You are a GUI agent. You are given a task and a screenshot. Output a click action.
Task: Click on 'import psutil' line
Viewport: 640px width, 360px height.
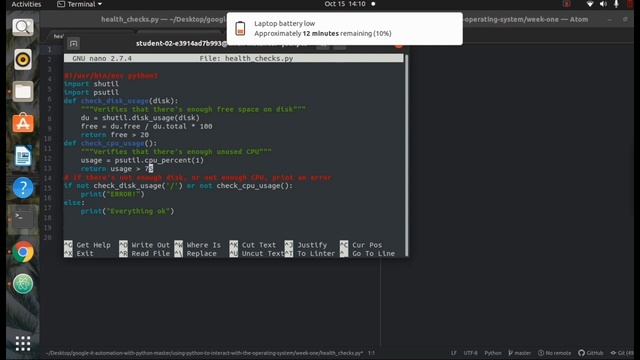pos(91,92)
